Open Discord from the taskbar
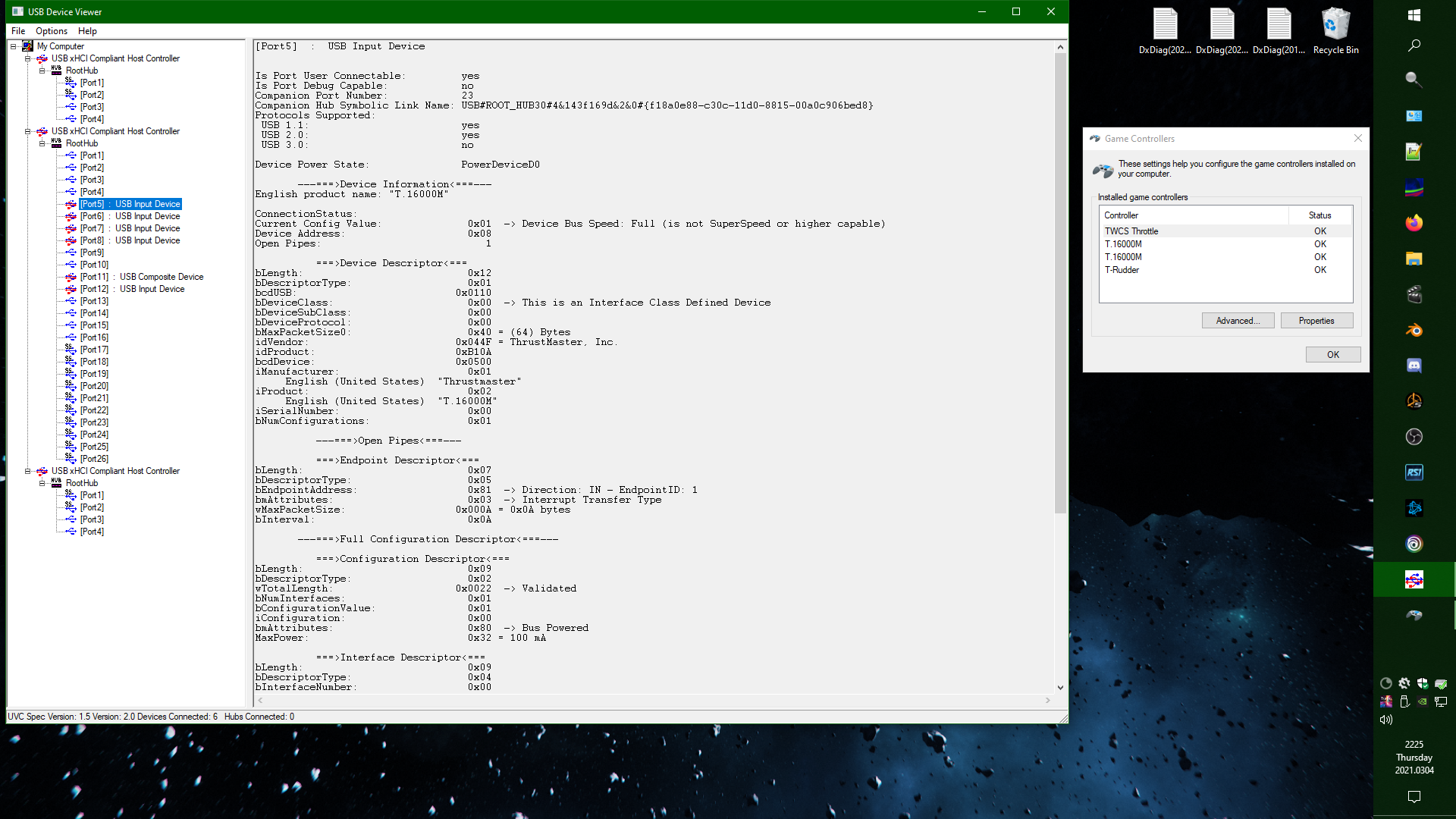Image resolution: width=1456 pixels, height=819 pixels. 1414,366
